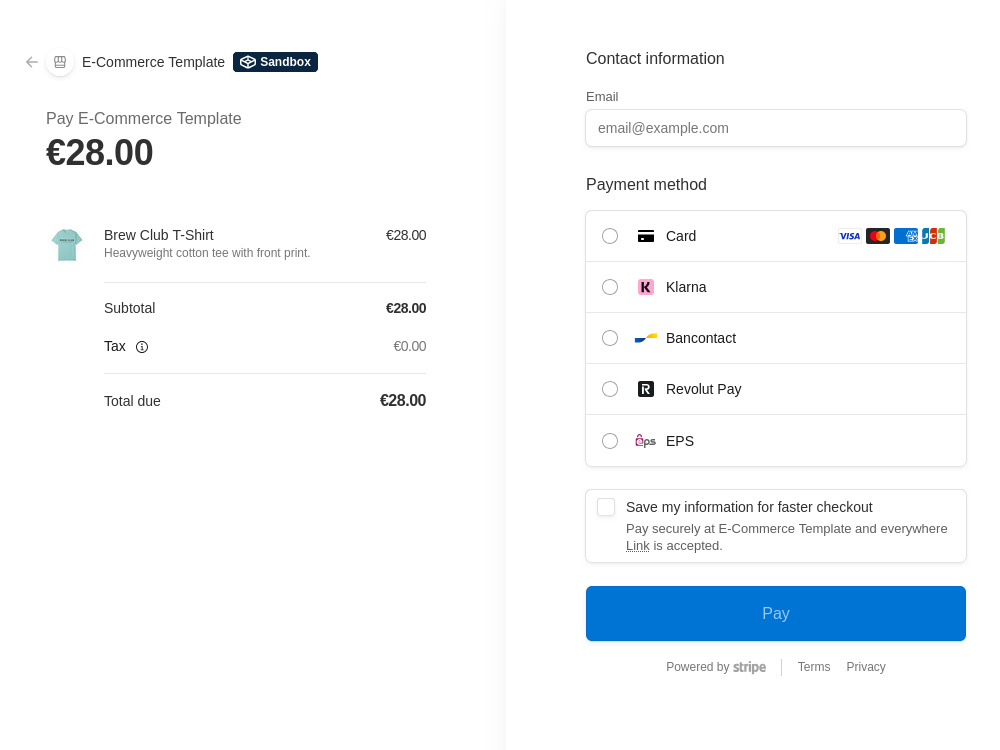Click the American Express logo

tap(906, 236)
